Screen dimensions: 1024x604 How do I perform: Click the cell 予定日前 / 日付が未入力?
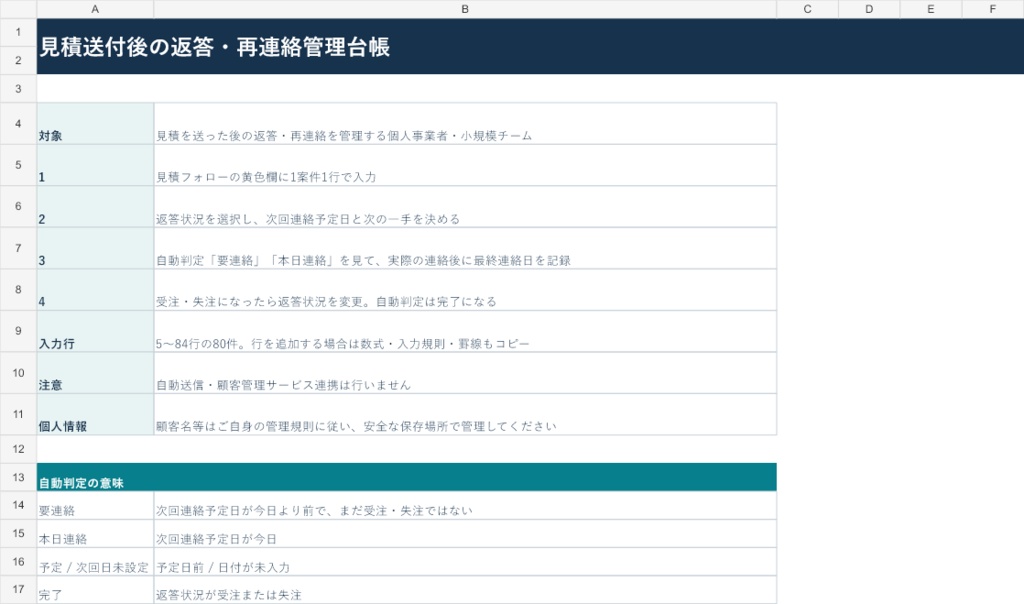tap(465, 562)
